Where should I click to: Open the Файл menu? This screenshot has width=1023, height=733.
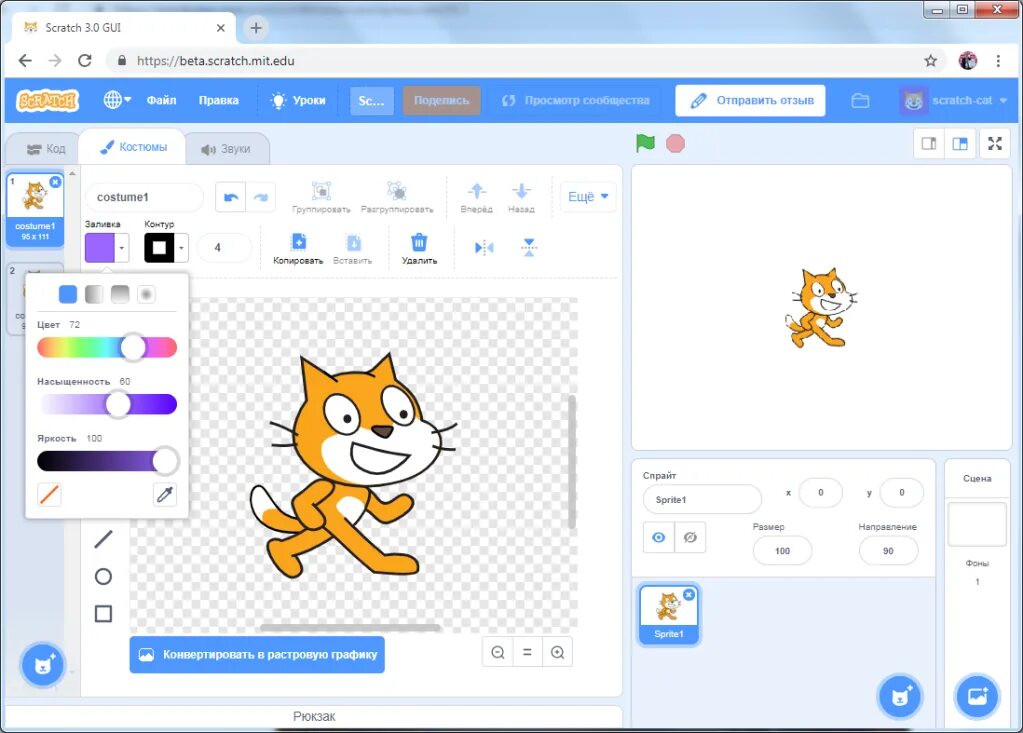tap(161, 100)
